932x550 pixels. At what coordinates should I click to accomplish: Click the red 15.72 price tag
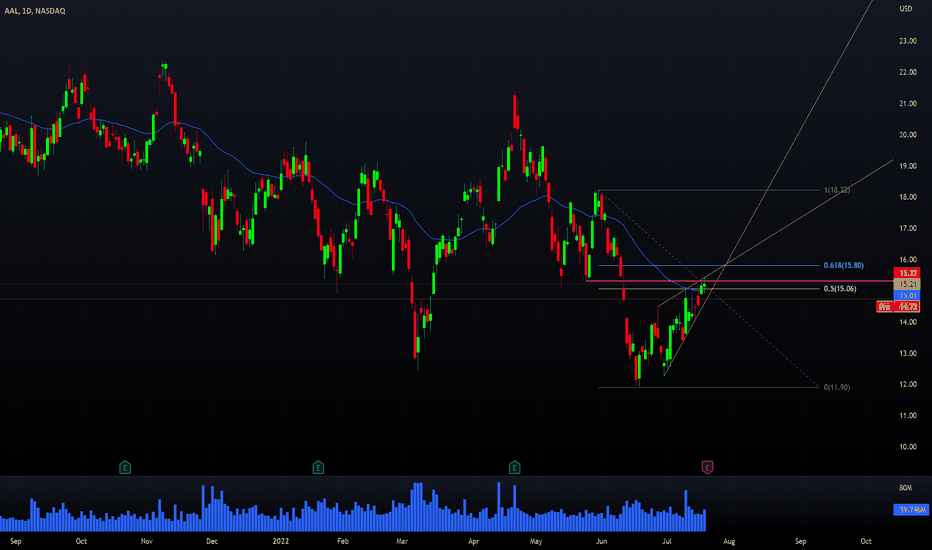click(907, 273)
